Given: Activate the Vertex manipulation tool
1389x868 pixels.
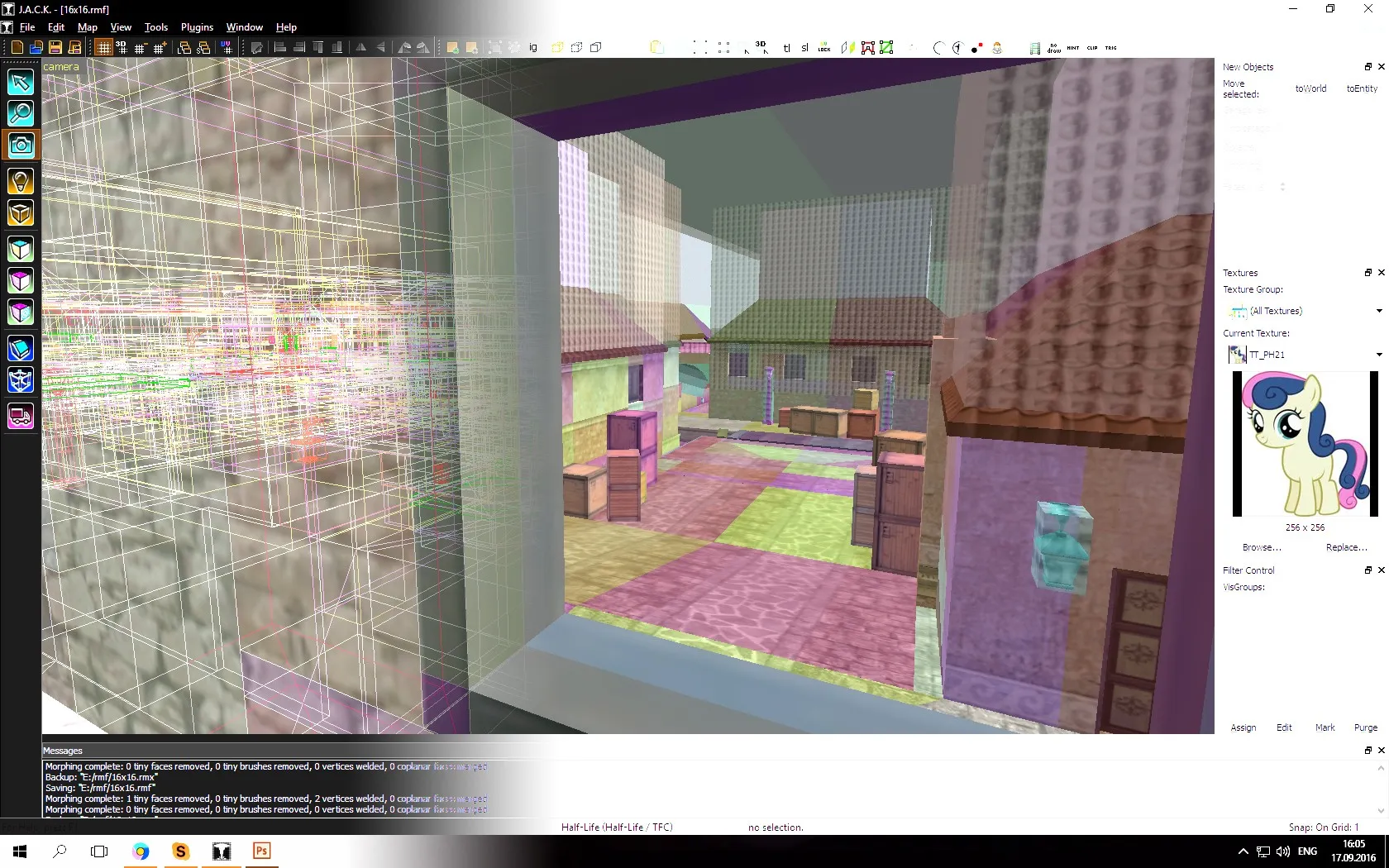Looking at the screenshot, I should pos(21,380).
